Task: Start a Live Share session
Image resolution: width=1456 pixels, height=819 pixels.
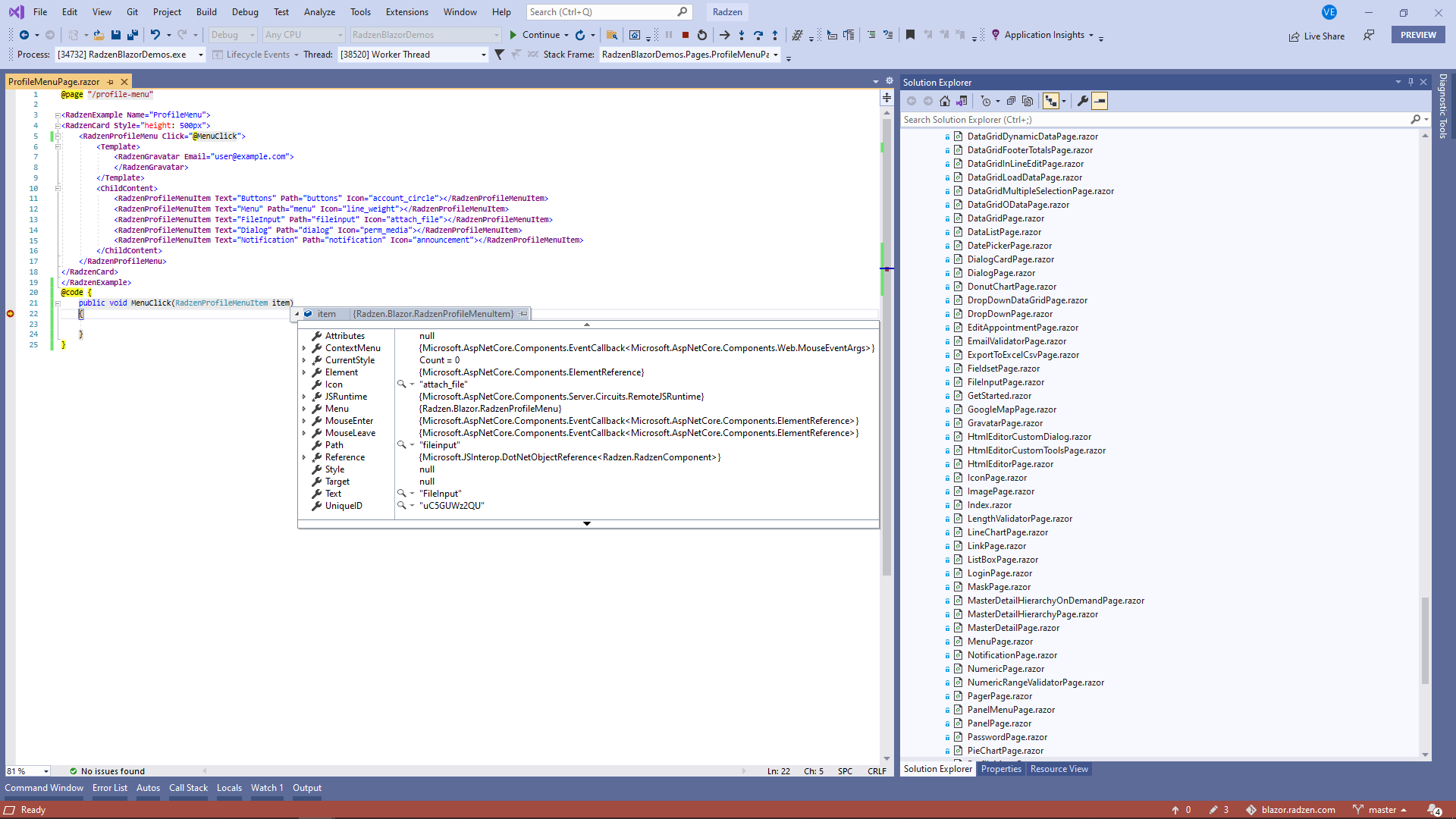Action: [x=1316, y=36]
